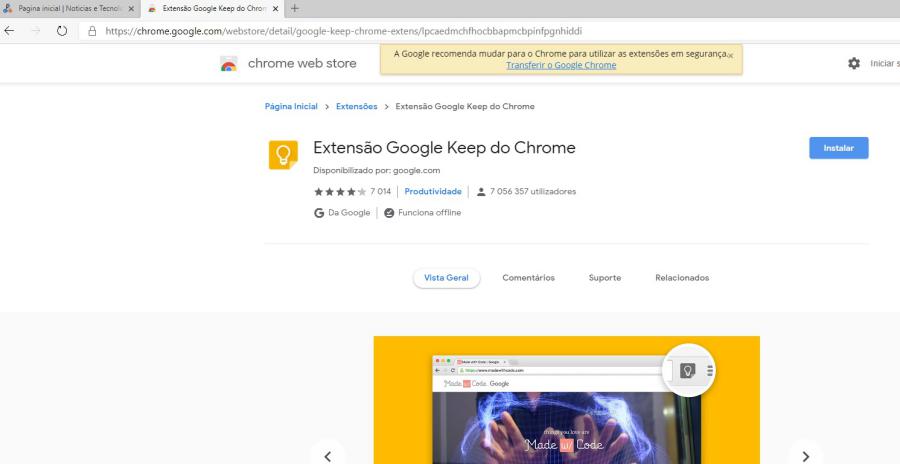The width and height of the screenshot is (900, 464).
Task: Click the padlock icon in the address bar
Action: [92, 31]
